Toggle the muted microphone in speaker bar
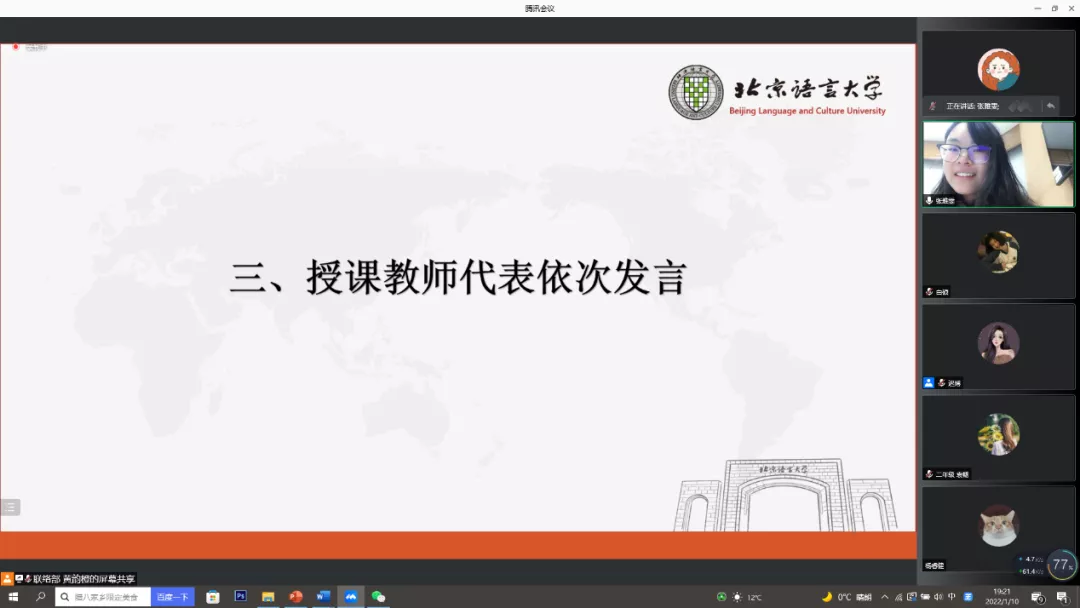This screenshot has height=608, width=1080. (933, 105)
